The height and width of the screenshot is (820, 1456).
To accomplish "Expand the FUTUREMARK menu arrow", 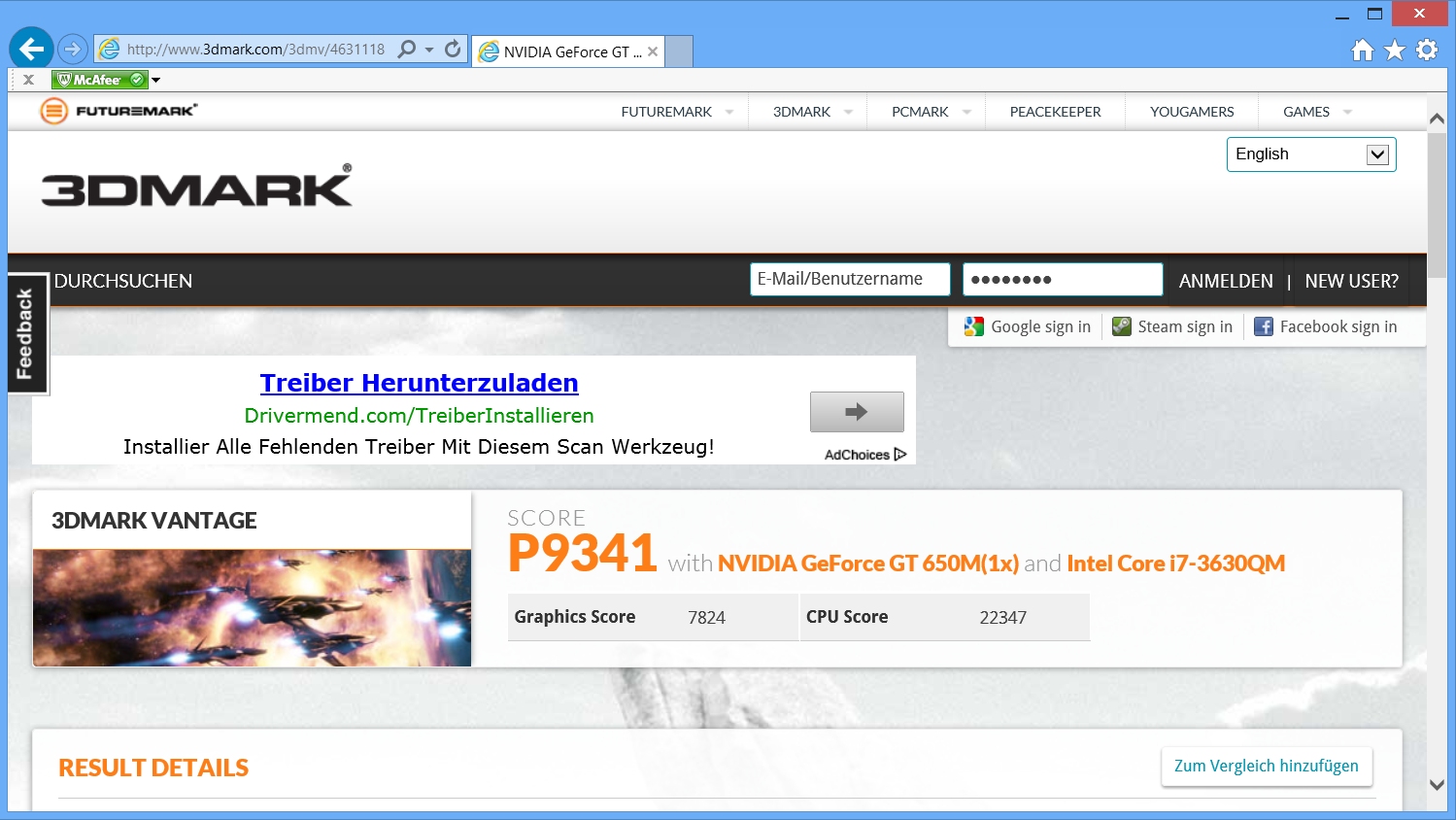I will (729, 112).
